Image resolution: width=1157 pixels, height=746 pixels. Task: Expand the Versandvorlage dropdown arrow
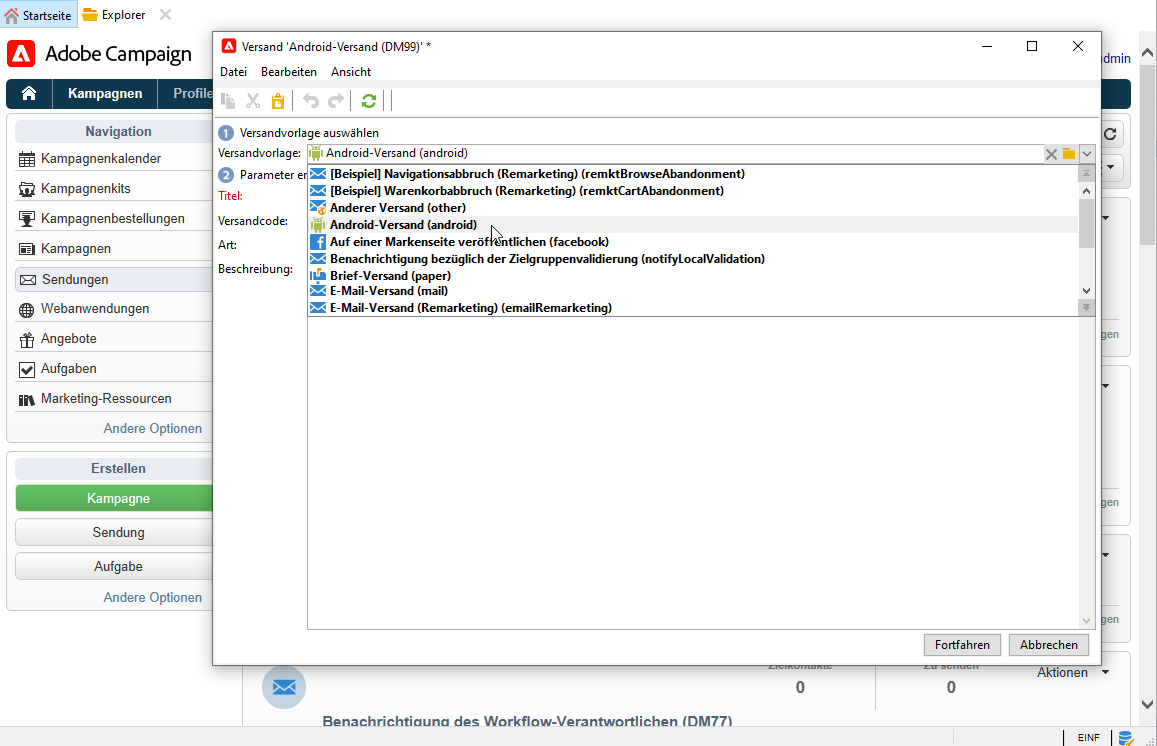(1087, 153)
